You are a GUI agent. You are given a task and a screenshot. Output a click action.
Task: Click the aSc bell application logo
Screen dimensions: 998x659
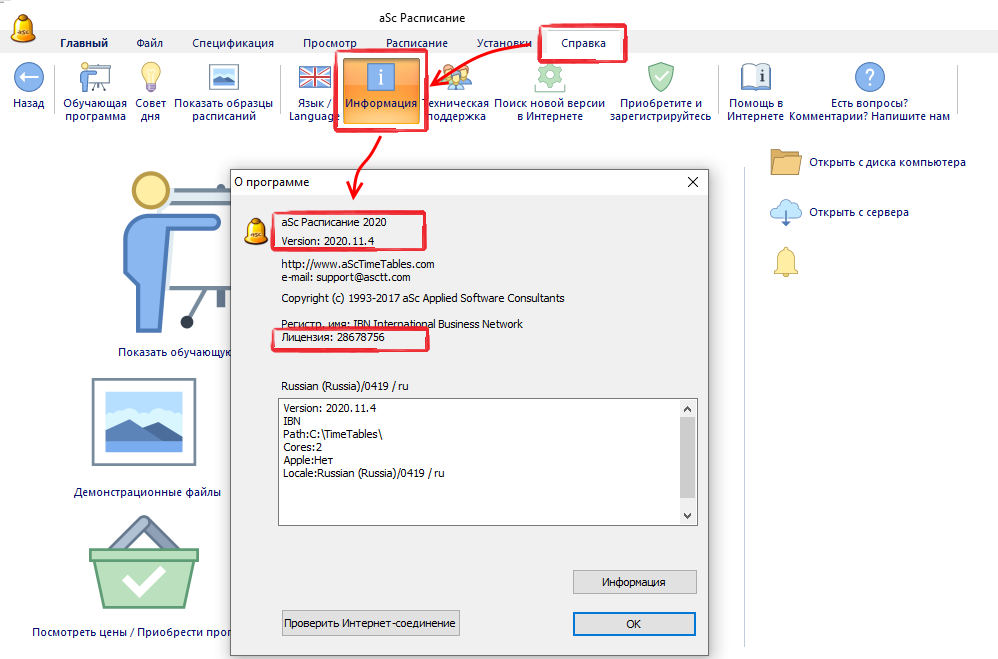pos(24,28)
